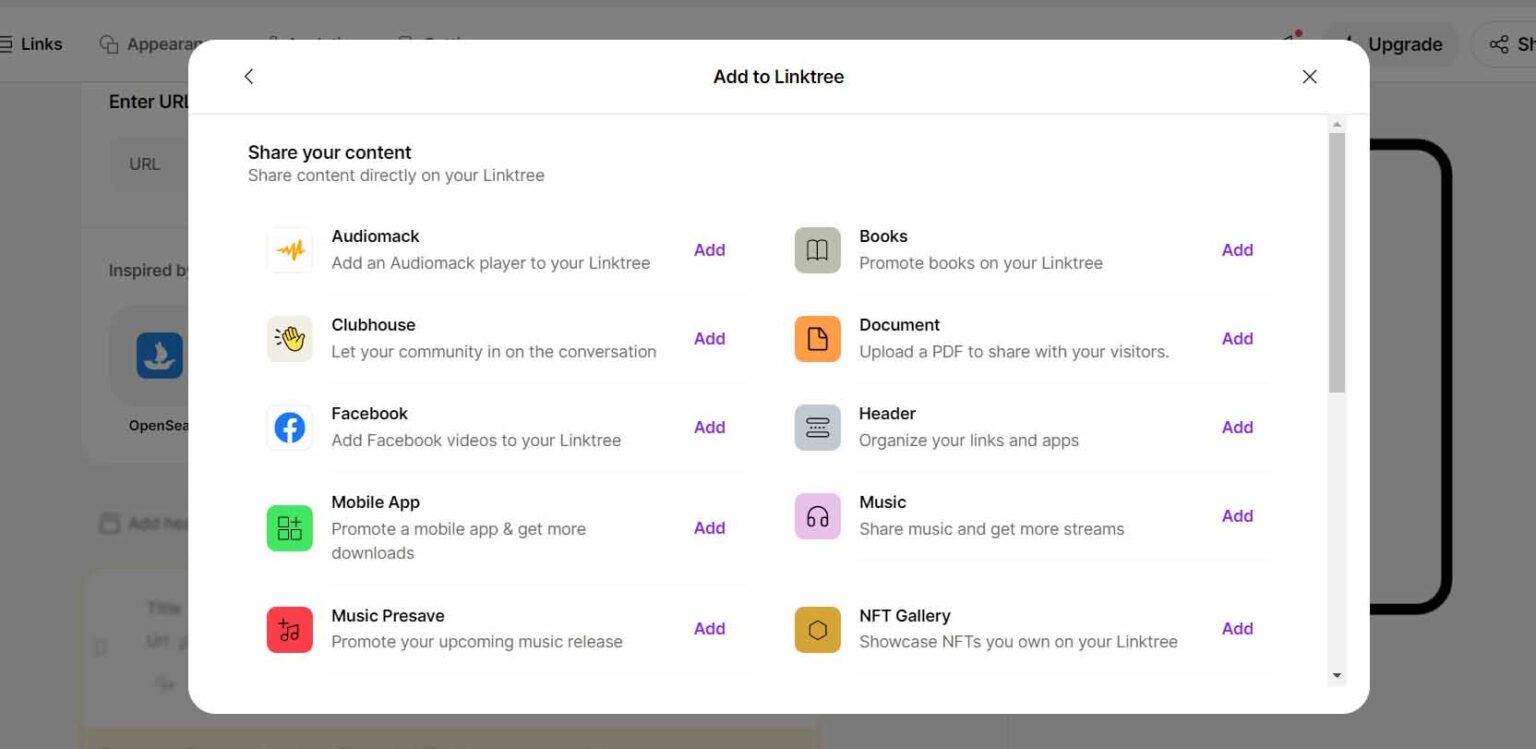Click the dialog scrollbar thumb
1536x749 pixels.
pos(1337,262)
